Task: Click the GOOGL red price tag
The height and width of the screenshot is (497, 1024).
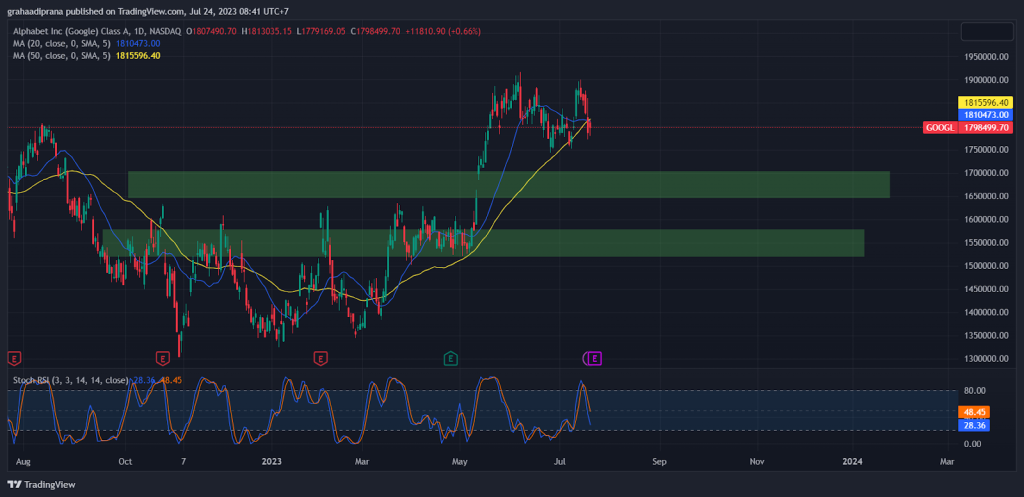Action: click(940, 127)
